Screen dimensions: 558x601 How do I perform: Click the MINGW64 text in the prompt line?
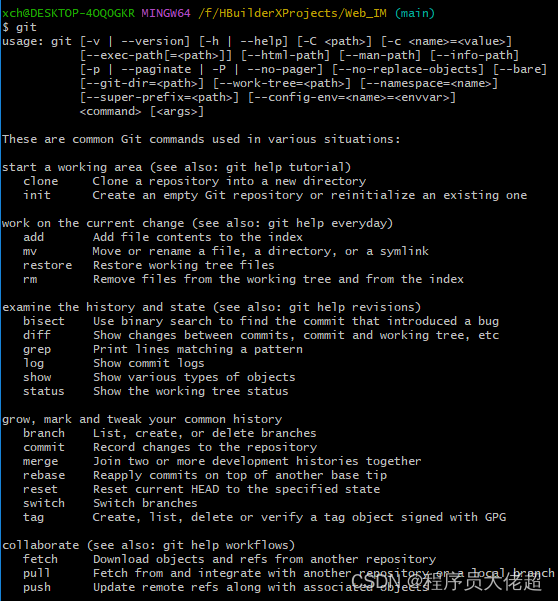166,13
